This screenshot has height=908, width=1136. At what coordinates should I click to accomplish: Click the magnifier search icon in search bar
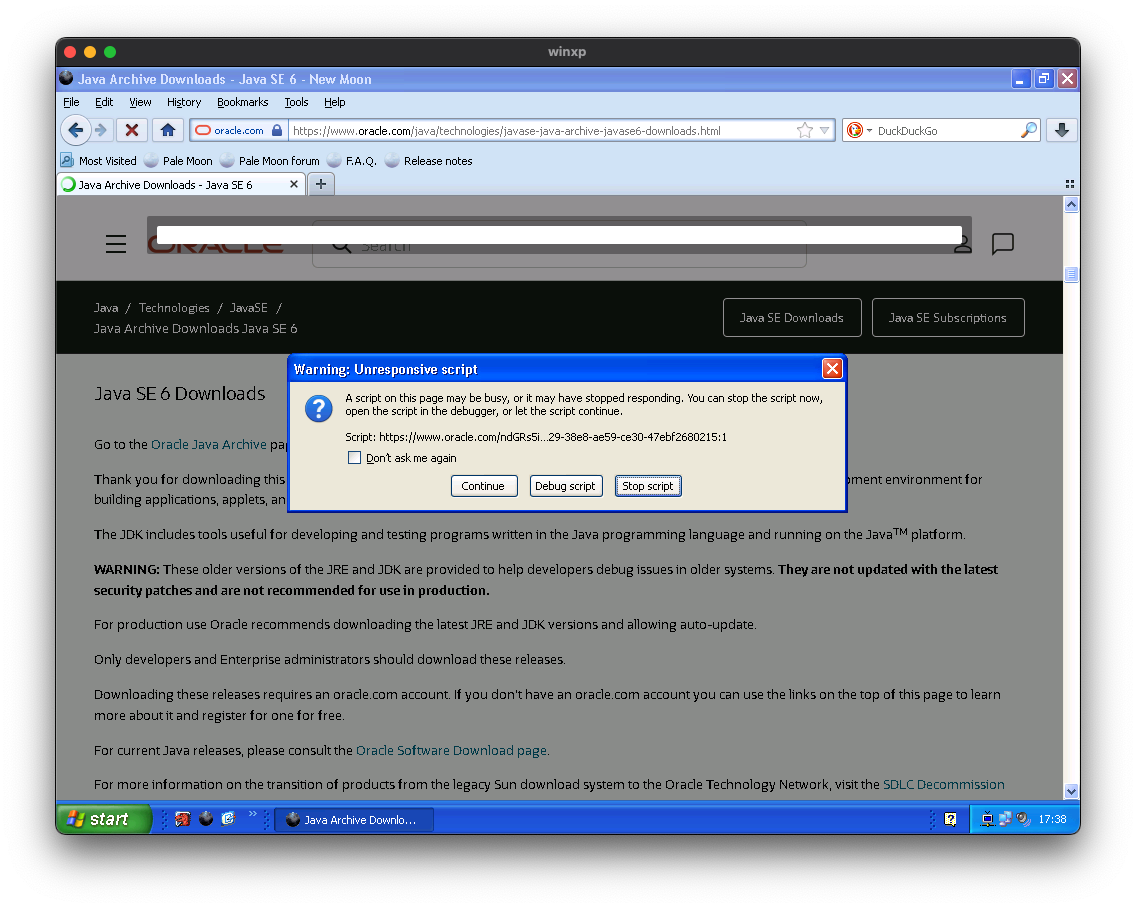pos(1028,130)
